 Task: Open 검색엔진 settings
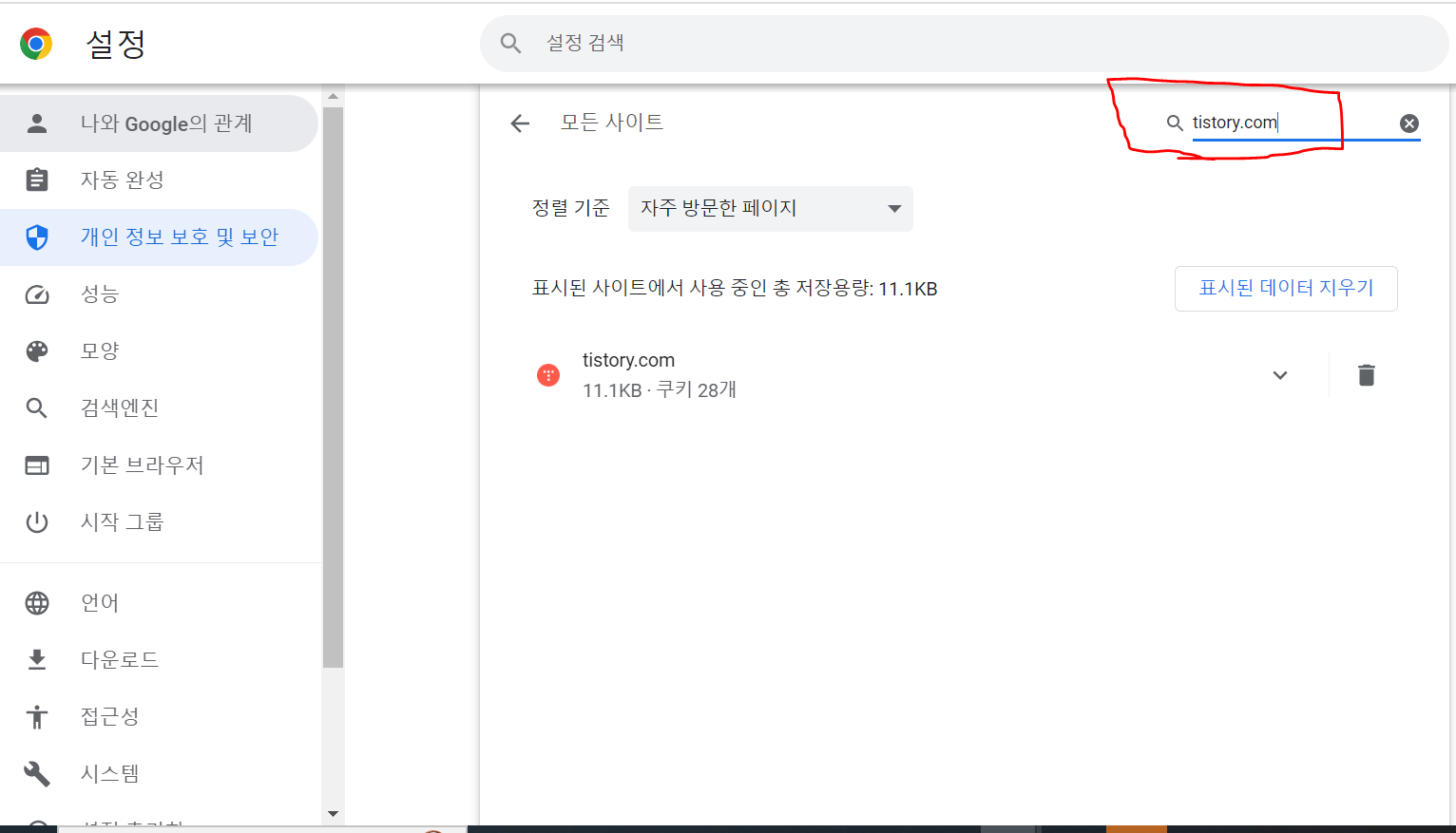[159, 408]
